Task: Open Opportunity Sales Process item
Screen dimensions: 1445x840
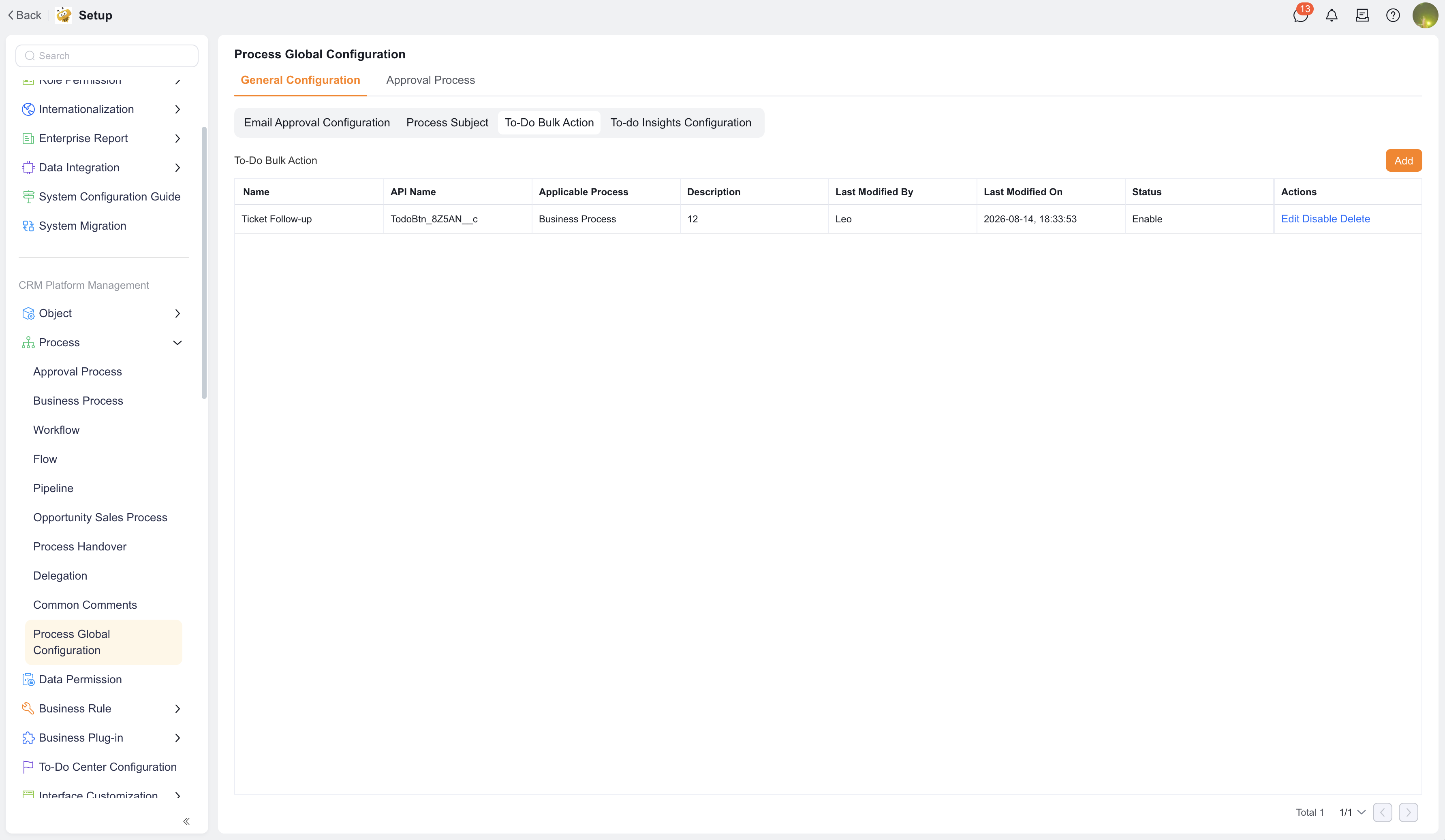Action: (100, 518)
